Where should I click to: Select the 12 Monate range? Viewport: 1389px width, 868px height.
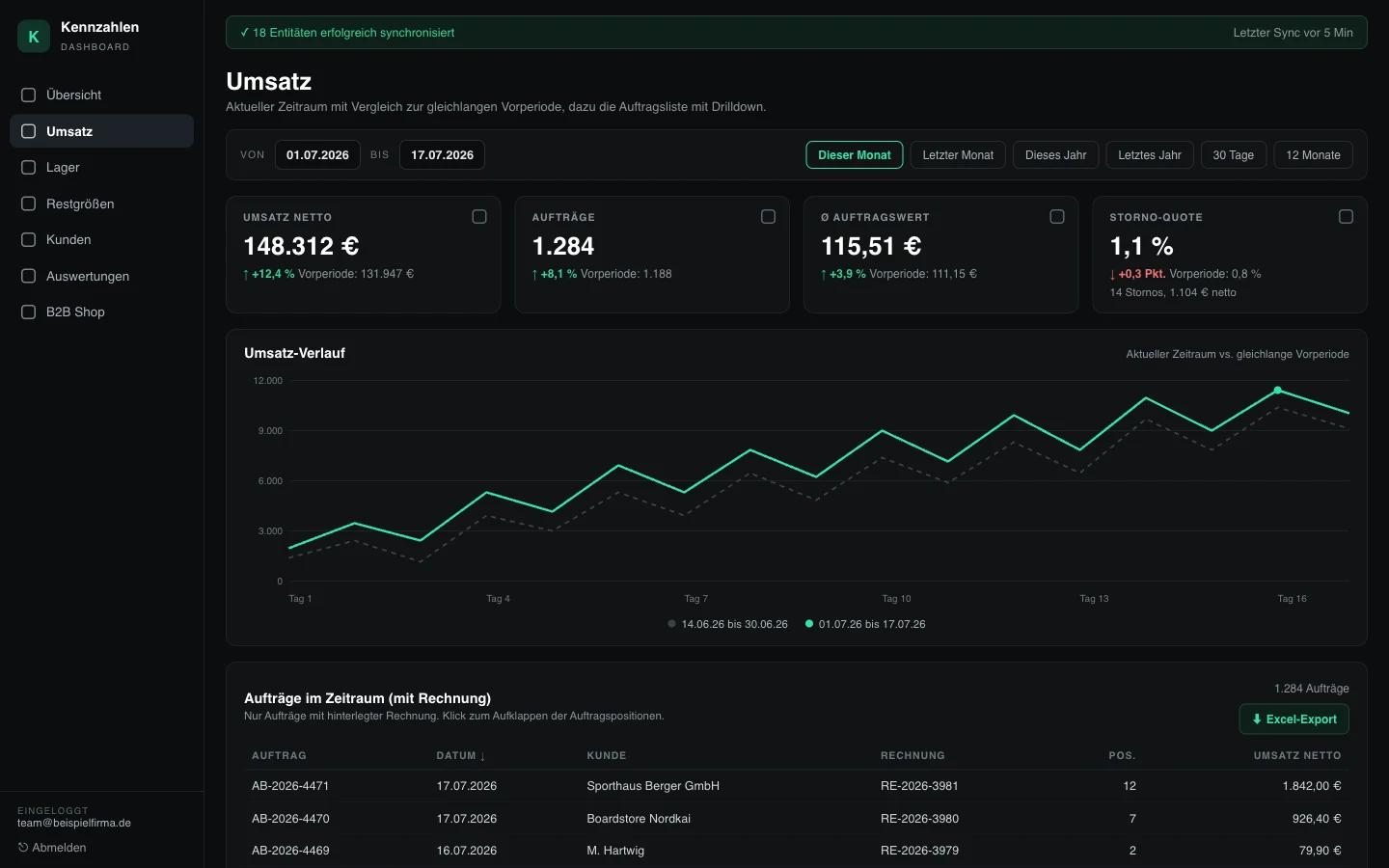[1313, 155]
